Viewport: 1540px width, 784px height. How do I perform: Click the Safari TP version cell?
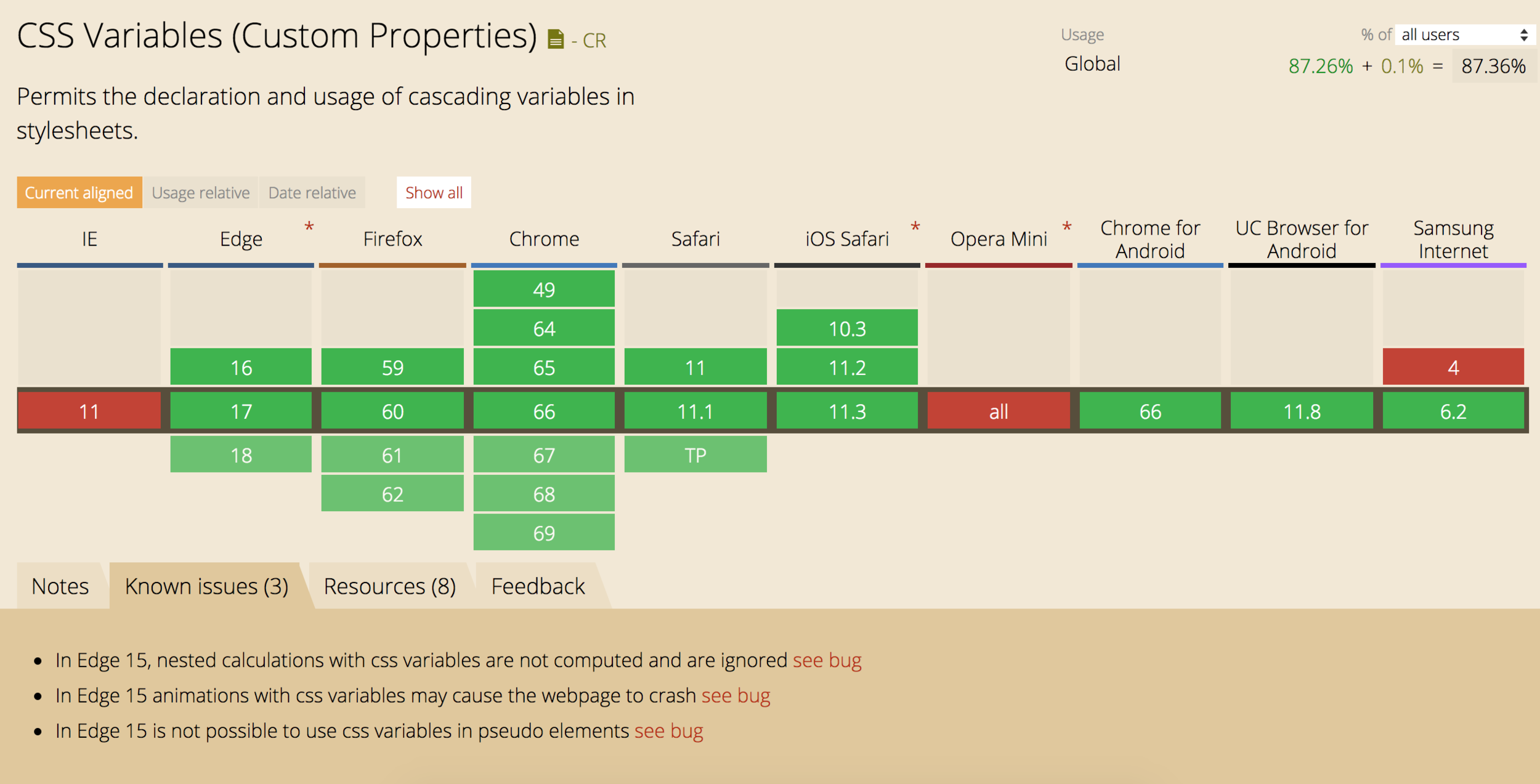[695, 455]
